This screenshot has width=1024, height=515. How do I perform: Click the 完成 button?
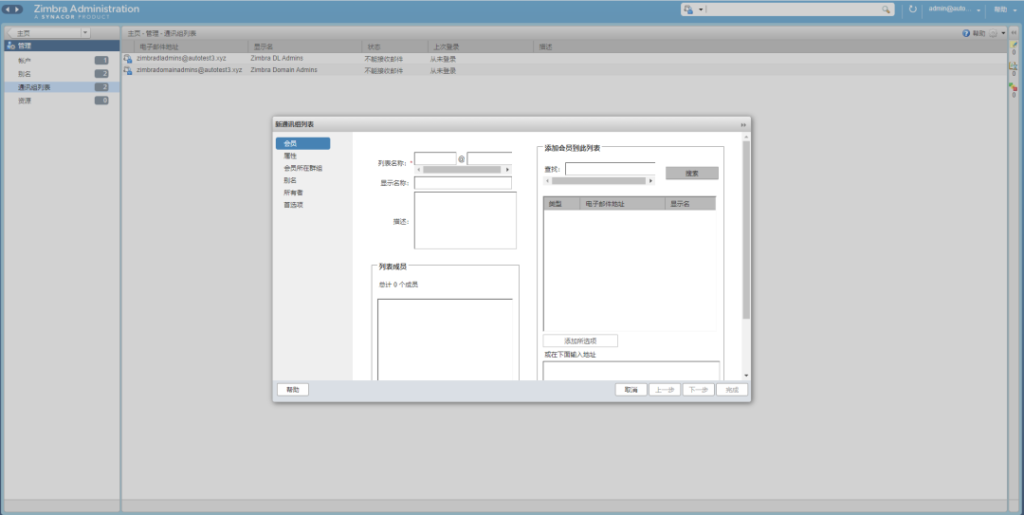tap(732, 390)
